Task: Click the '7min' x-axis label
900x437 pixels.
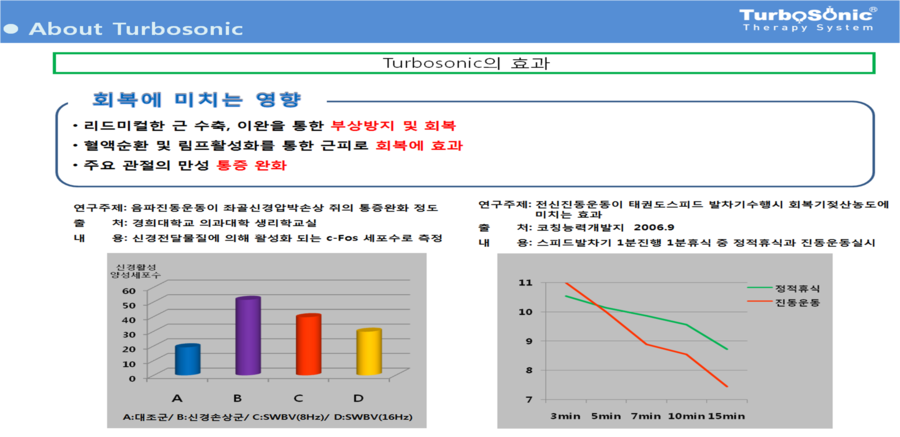Action: click(x=646, y=415)
